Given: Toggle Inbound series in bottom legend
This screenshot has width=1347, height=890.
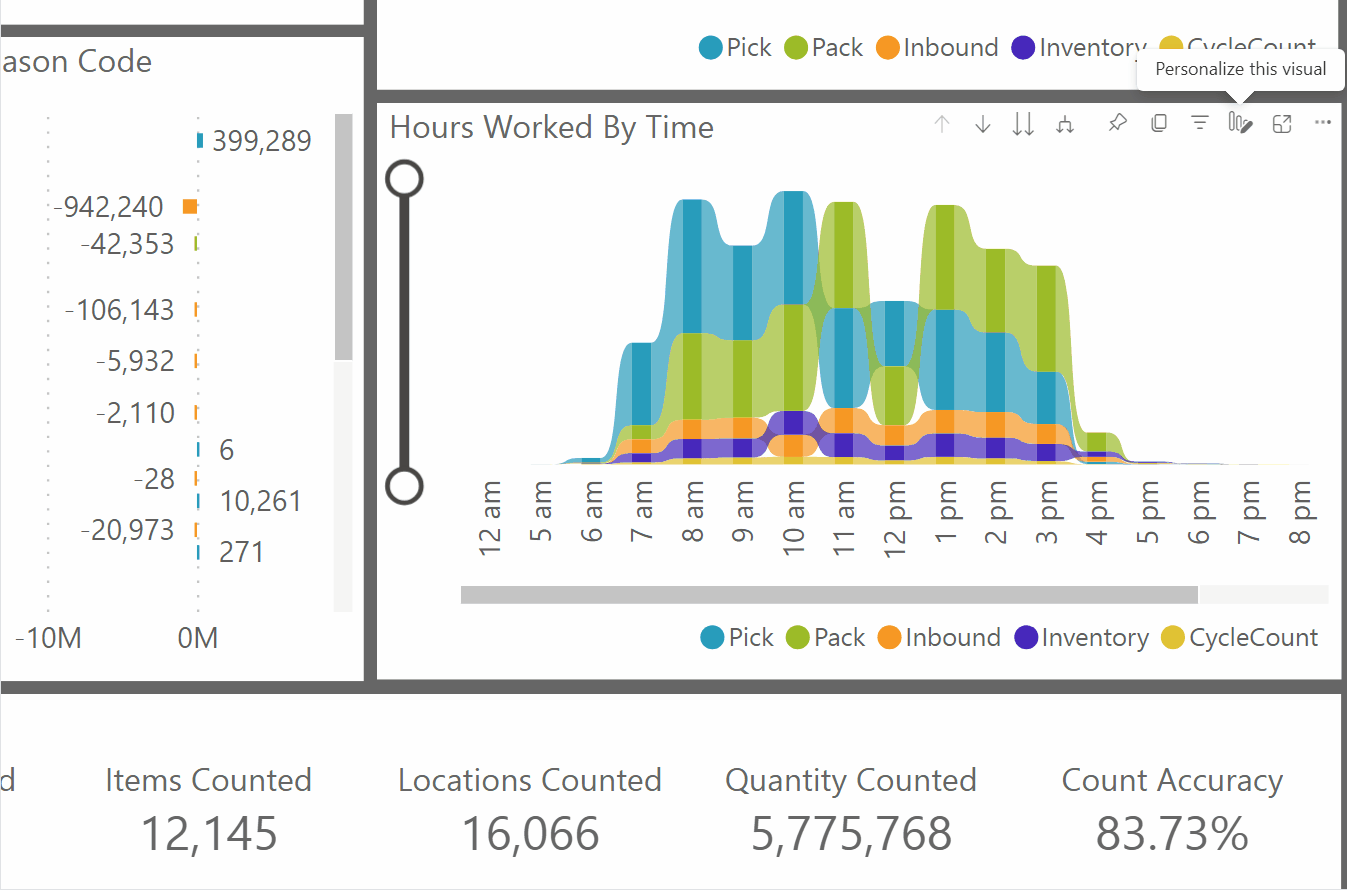Looking at the screenshot, I should (940, 638).
